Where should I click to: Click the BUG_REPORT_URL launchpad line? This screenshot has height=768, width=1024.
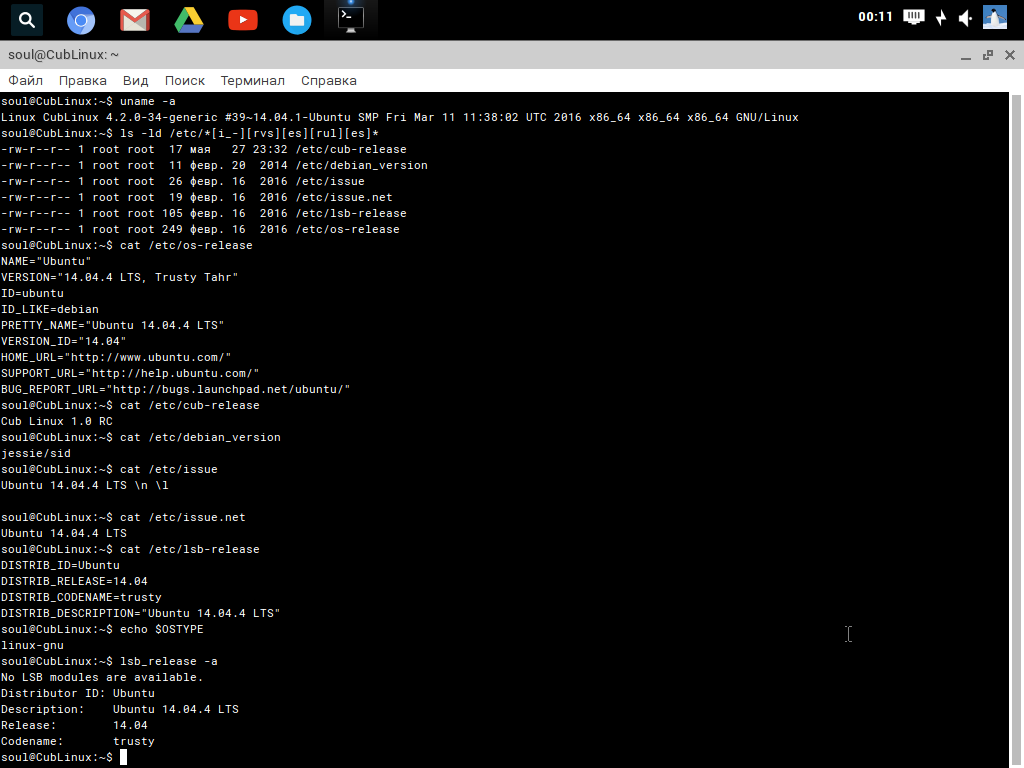176,389
